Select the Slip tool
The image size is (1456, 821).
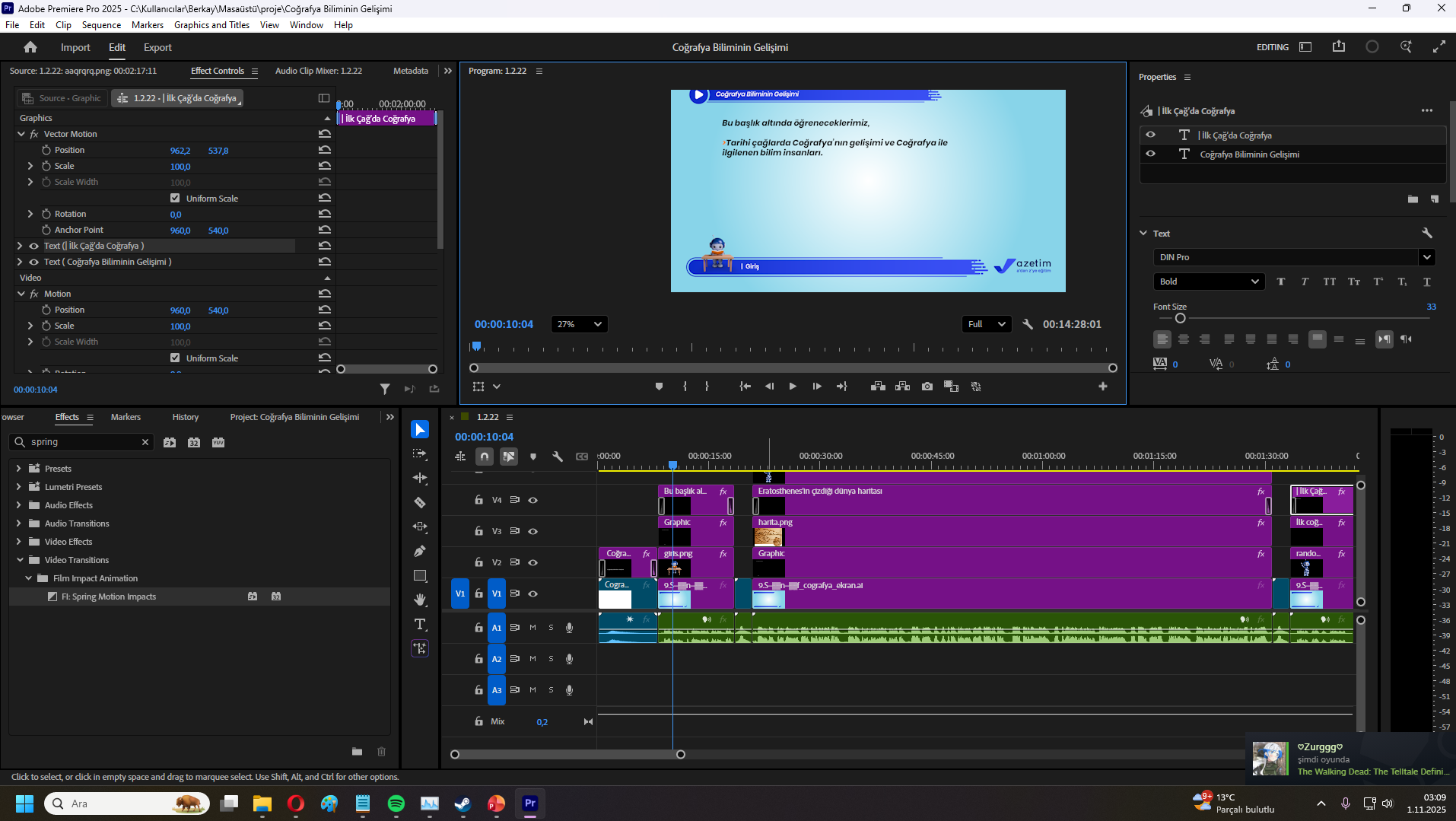420,527
